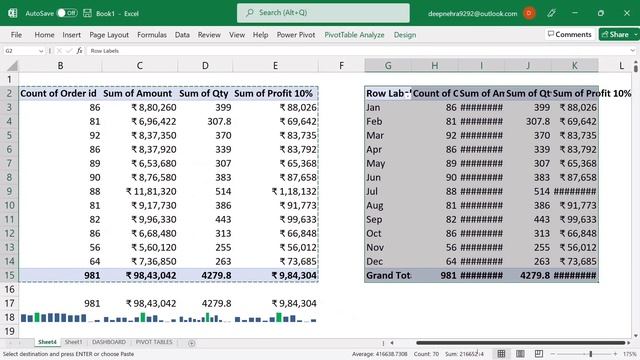
Task: Click the Comments button
Action: coord(569,34)
